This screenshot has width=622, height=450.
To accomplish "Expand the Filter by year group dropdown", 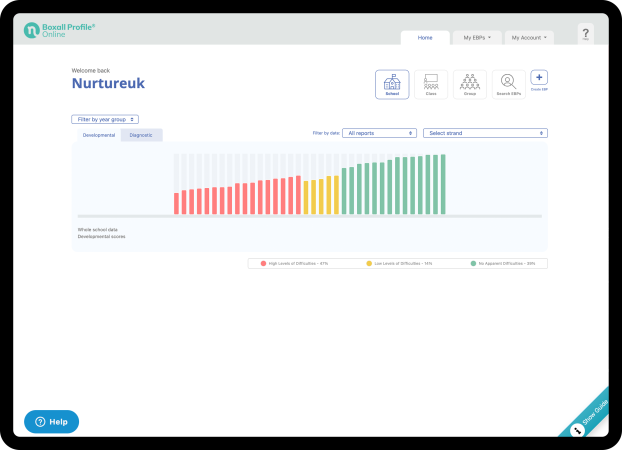I will (x=105, y=119).
